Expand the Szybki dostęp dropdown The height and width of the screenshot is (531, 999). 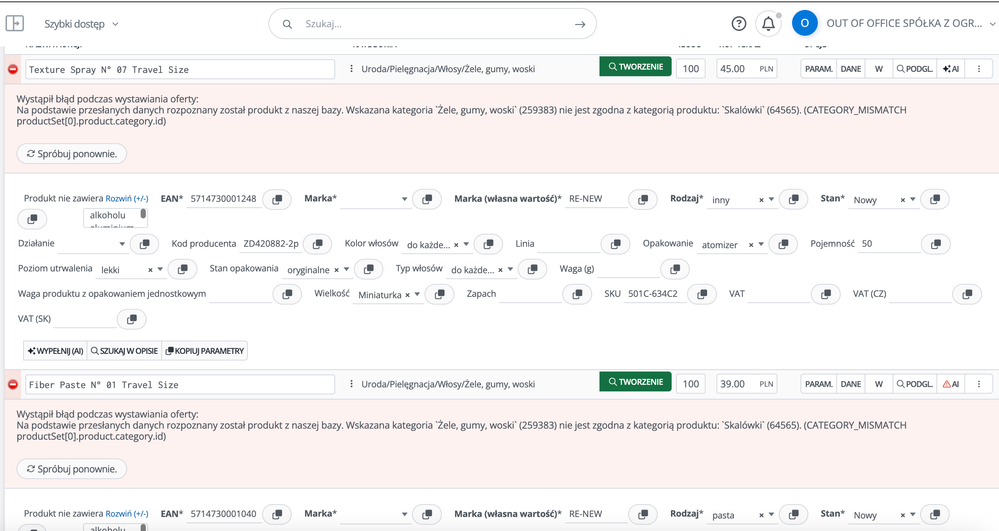[x=81, y=24]
